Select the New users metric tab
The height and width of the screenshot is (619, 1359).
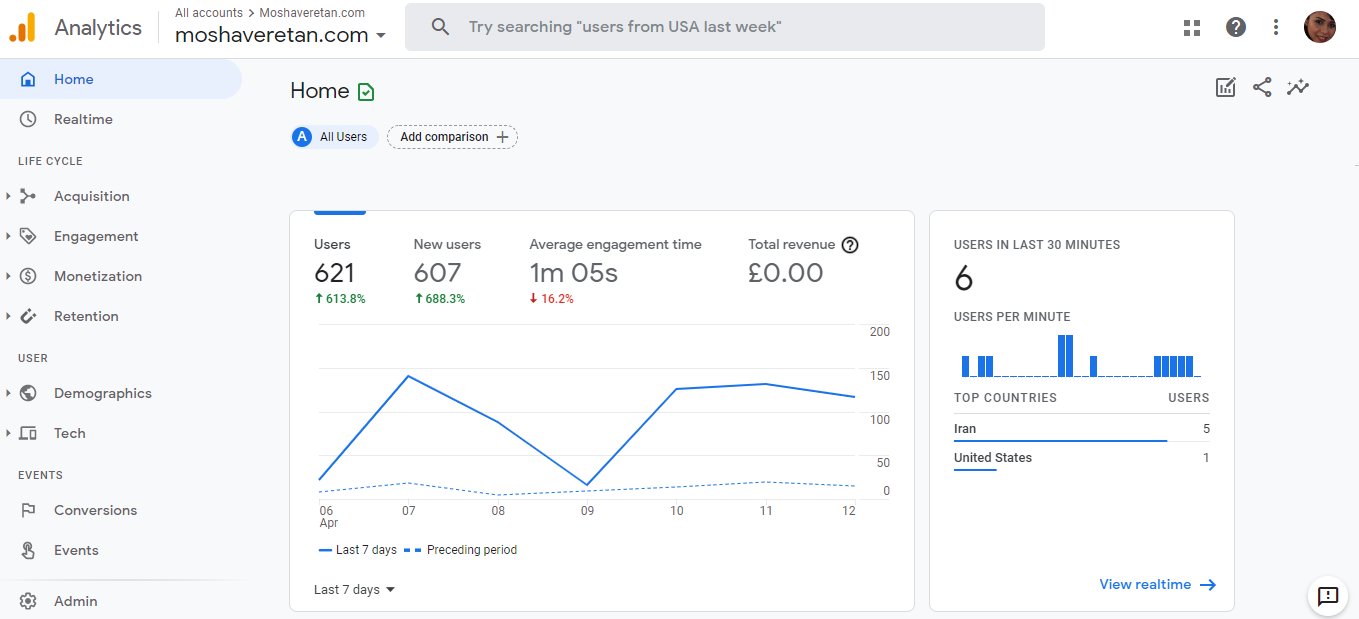point(447,270)
